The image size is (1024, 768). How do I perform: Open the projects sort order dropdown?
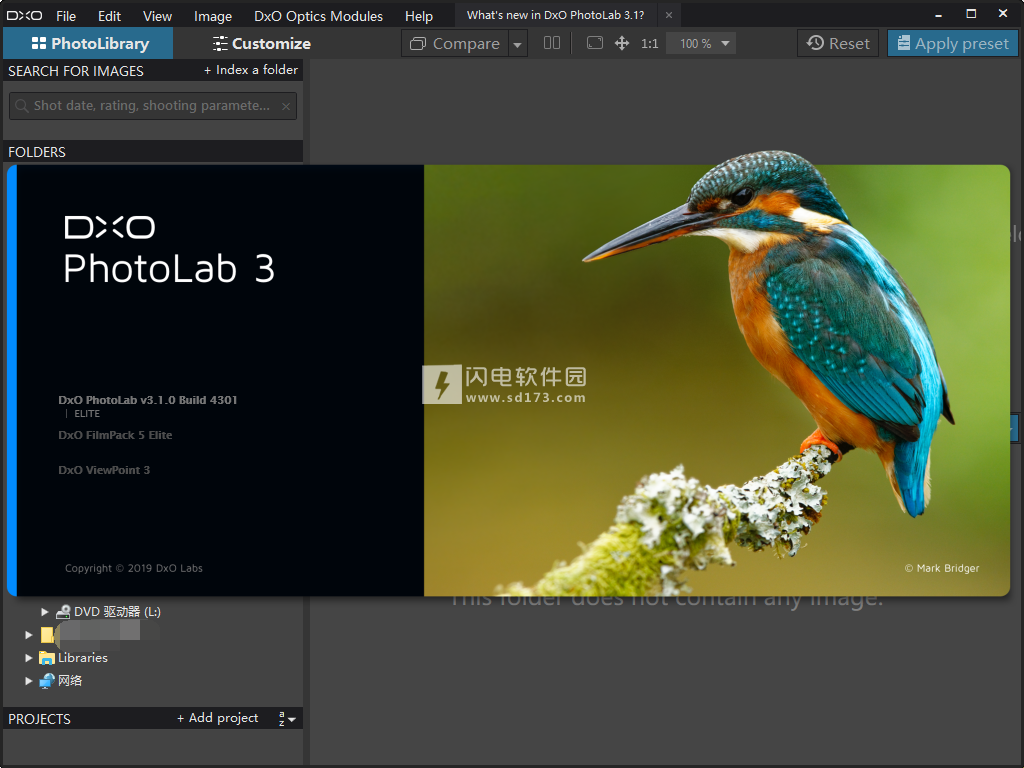click(287, 718)
